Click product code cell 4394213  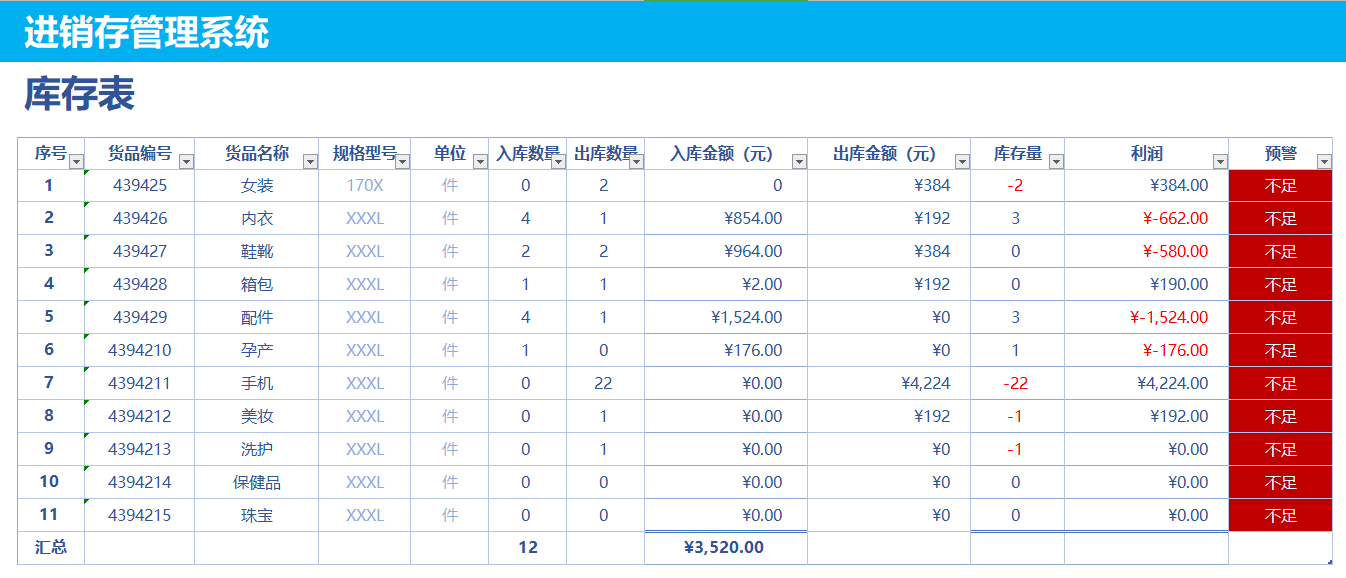(x=140, y=450)
